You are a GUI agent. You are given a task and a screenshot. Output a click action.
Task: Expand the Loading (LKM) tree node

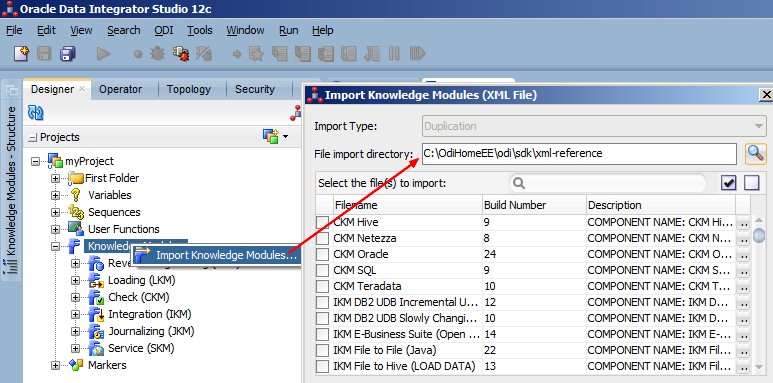(75, 280)
